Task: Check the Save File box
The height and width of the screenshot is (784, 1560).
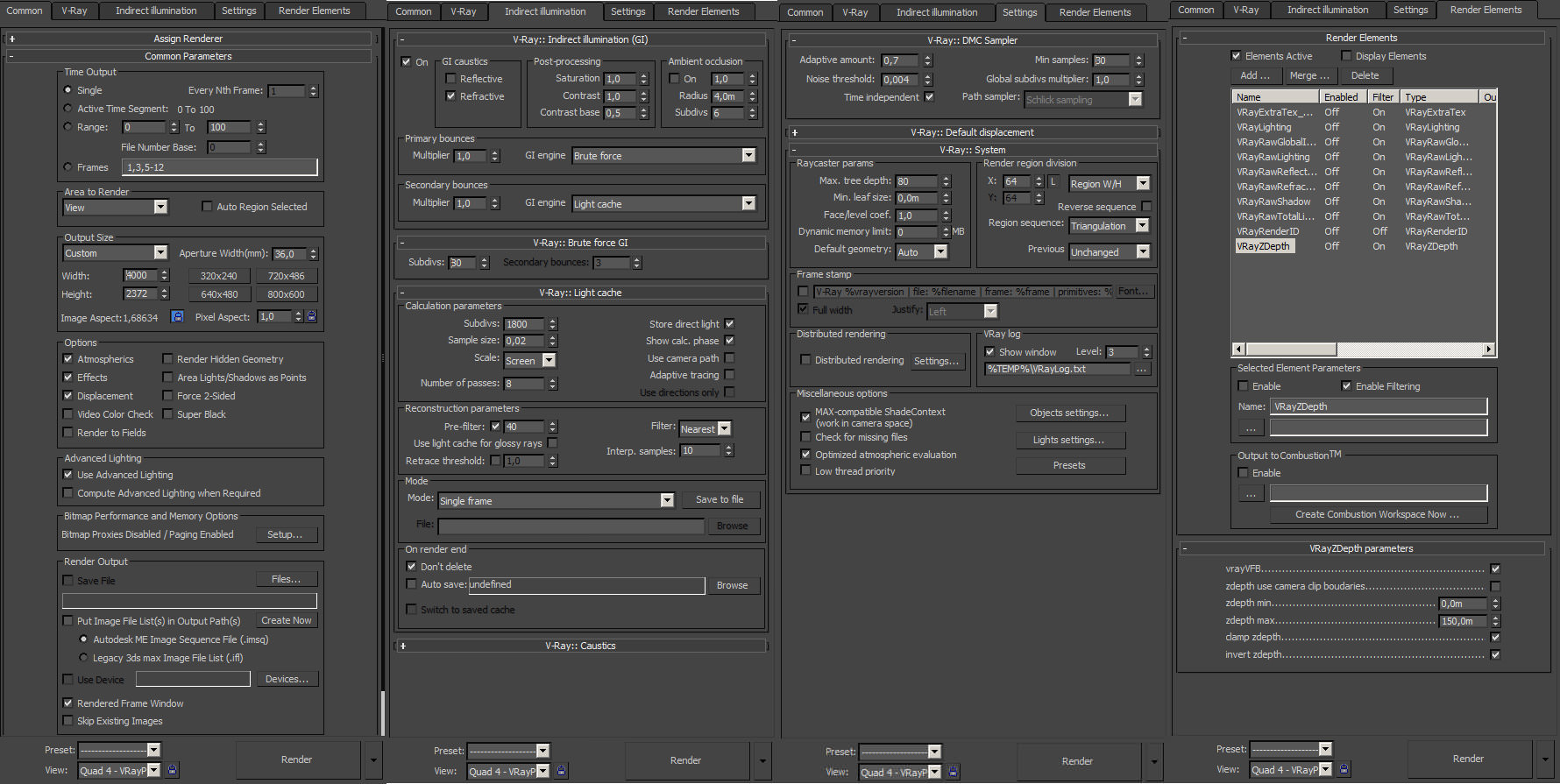Action: [x=67, y=580]
